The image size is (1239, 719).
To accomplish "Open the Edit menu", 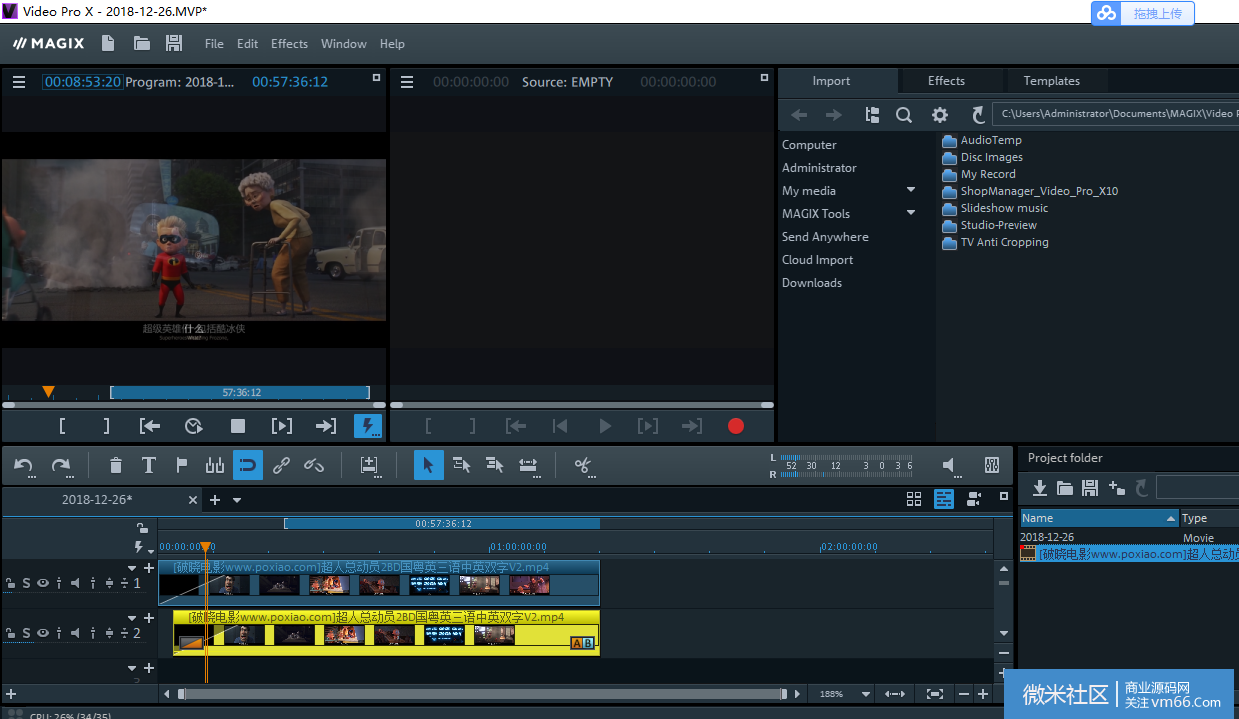I will coord(247,43).
